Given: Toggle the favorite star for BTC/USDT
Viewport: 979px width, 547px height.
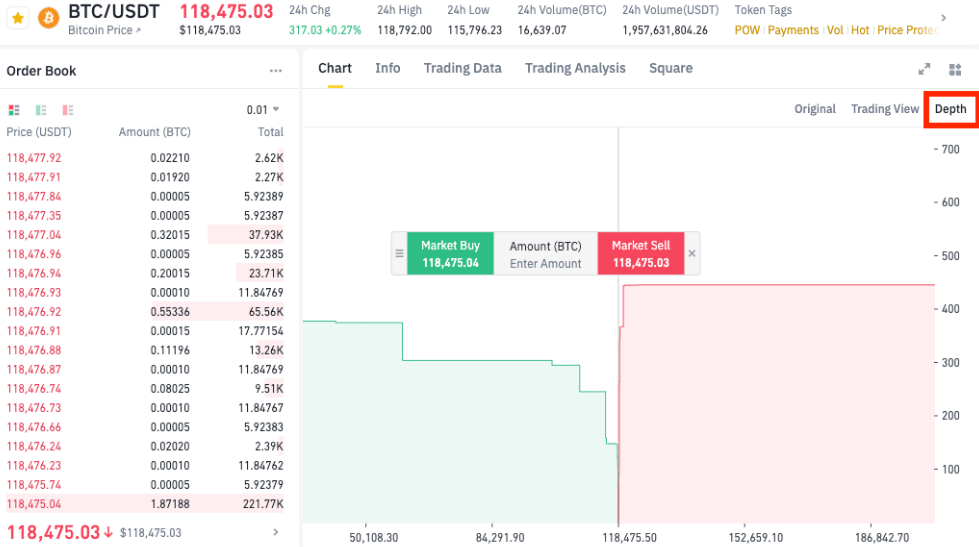Looking at the screenshot, I should pyautogui.click(x=18, y=18).
